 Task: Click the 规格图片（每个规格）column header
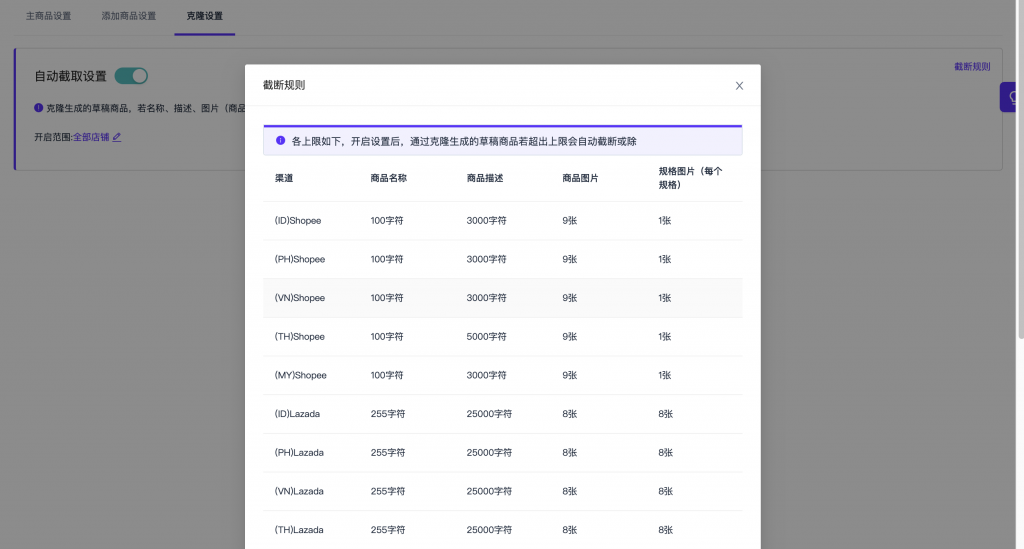(690, 178)
